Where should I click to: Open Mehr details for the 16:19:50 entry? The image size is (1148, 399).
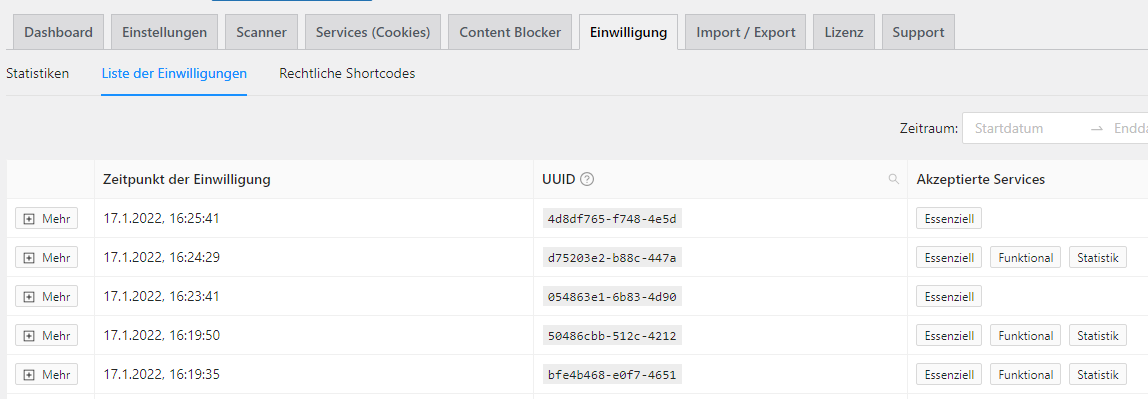47,335
